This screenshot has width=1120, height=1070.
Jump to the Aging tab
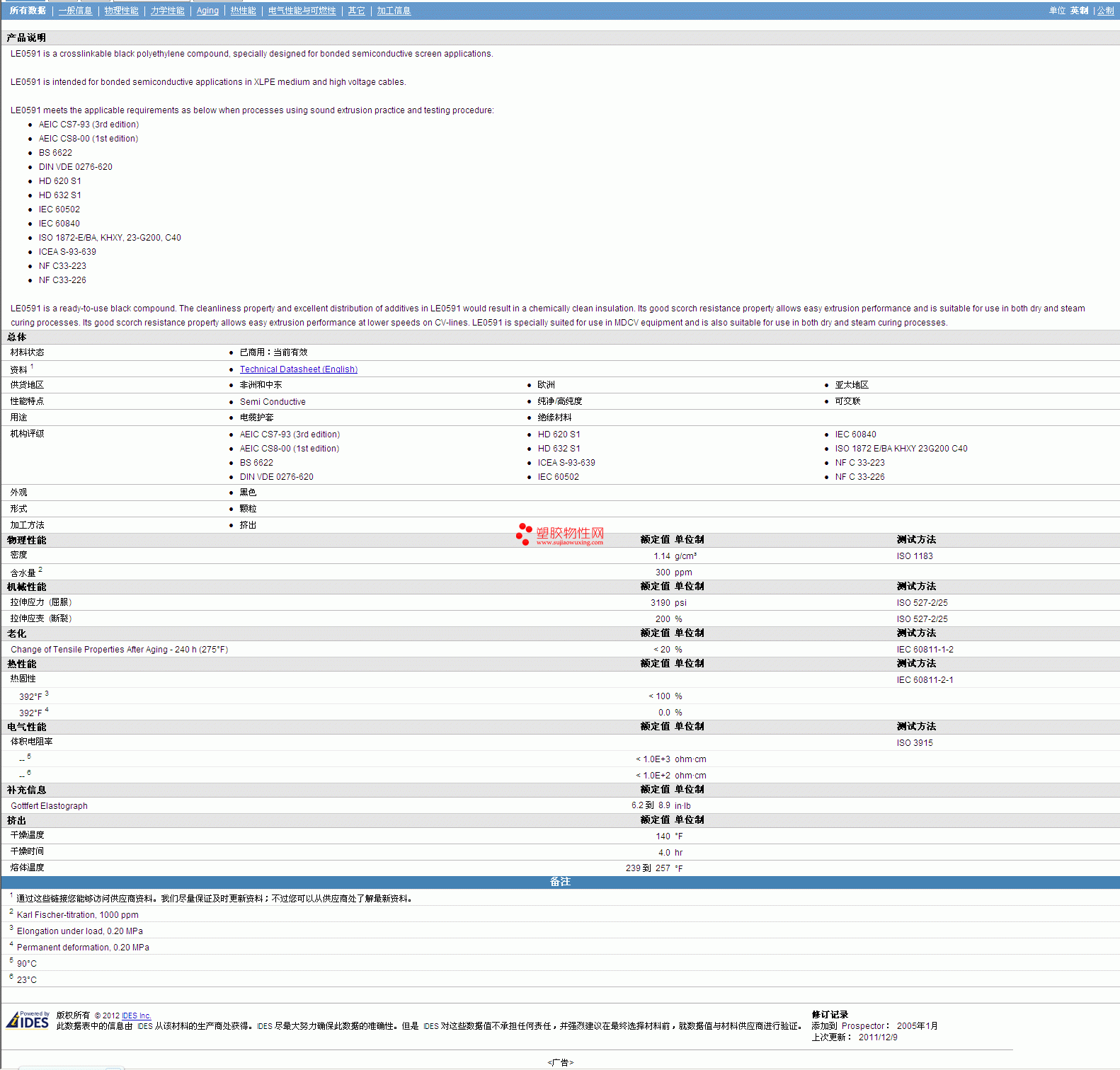point(207,11)
